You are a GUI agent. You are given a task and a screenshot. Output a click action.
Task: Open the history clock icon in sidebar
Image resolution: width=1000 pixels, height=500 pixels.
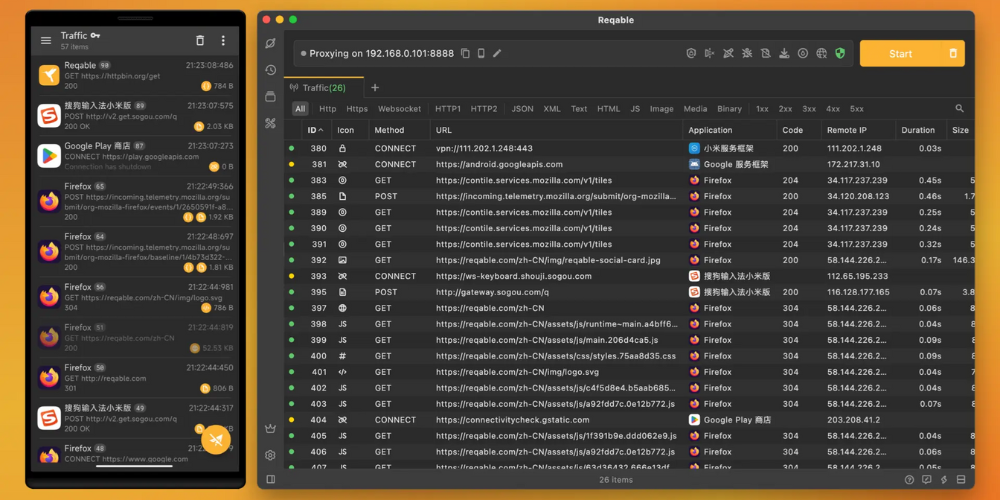(270, 70)
